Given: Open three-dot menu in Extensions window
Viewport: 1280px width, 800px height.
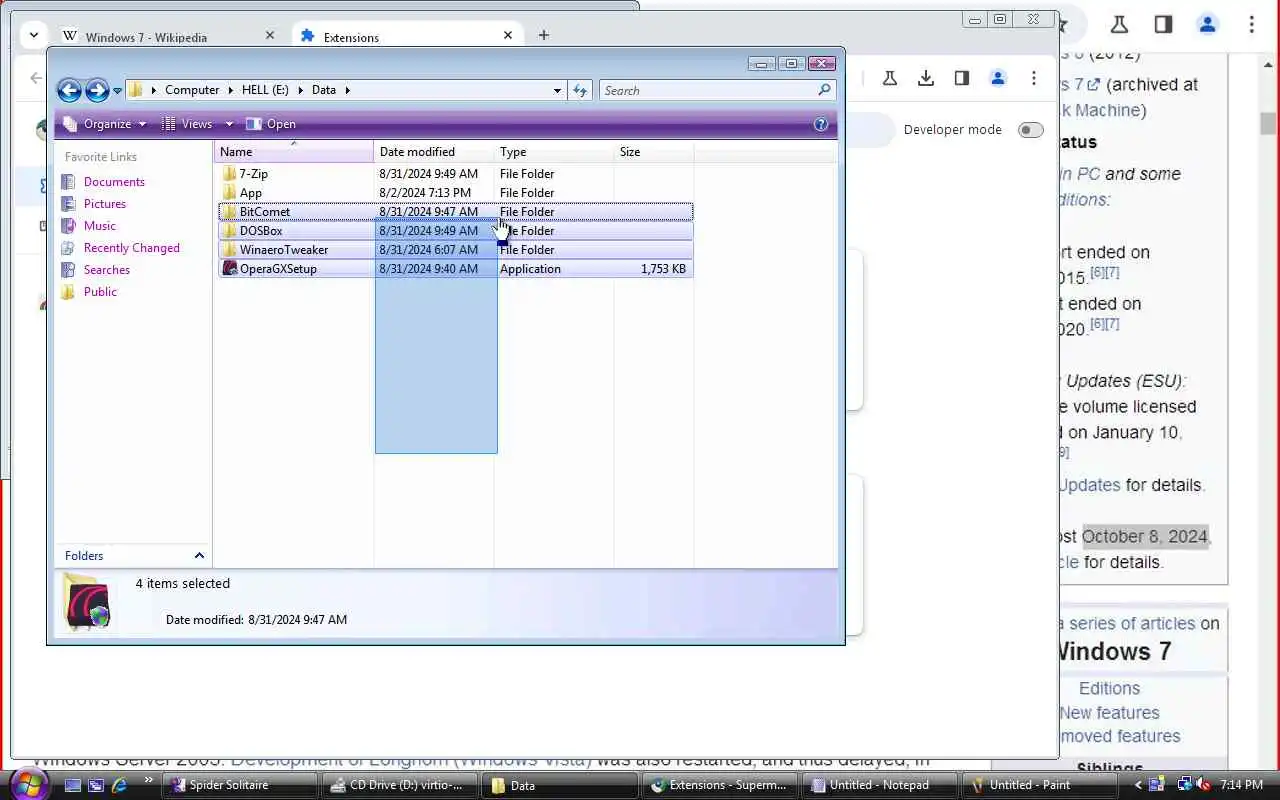Looking at the screenshot, I should click(x=1034, y=78).
